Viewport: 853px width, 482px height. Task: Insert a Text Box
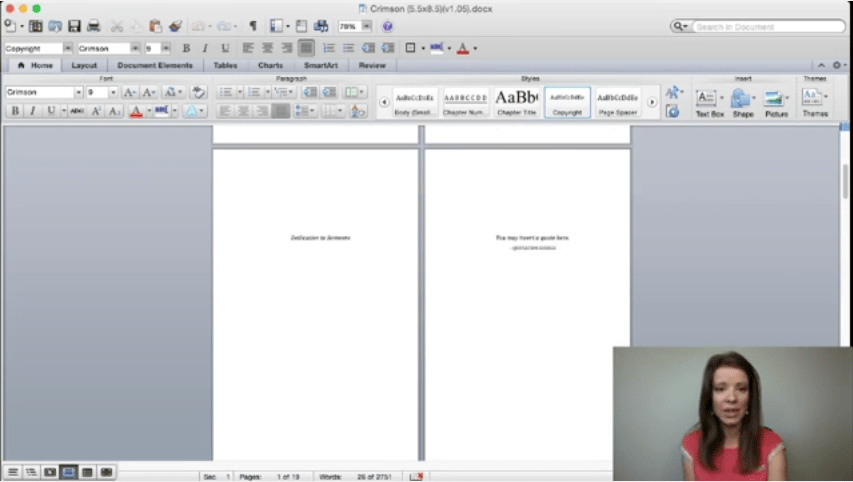click(x=708, y=101)
